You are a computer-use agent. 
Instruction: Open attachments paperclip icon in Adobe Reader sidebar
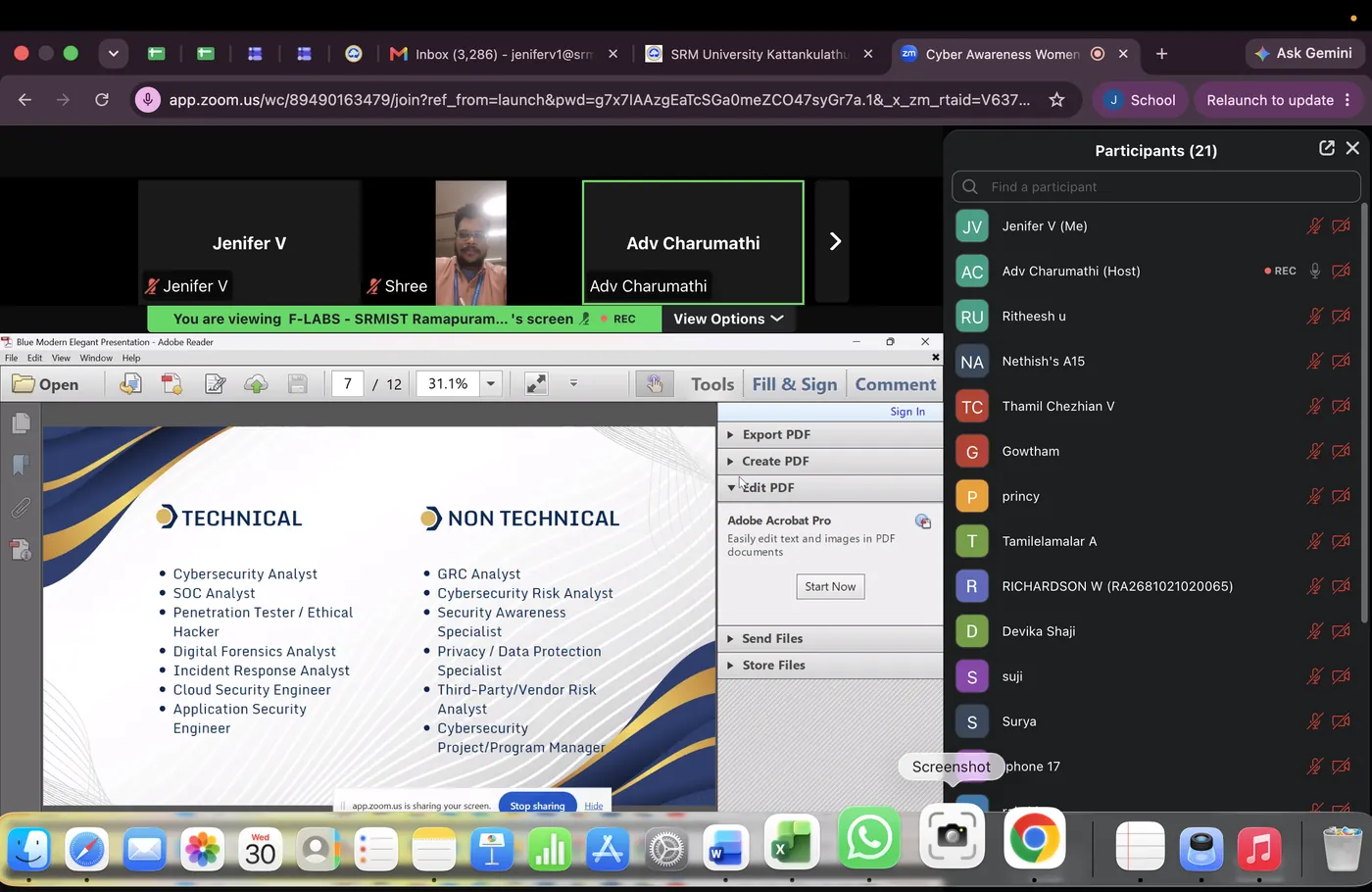[x=21, y=508]
